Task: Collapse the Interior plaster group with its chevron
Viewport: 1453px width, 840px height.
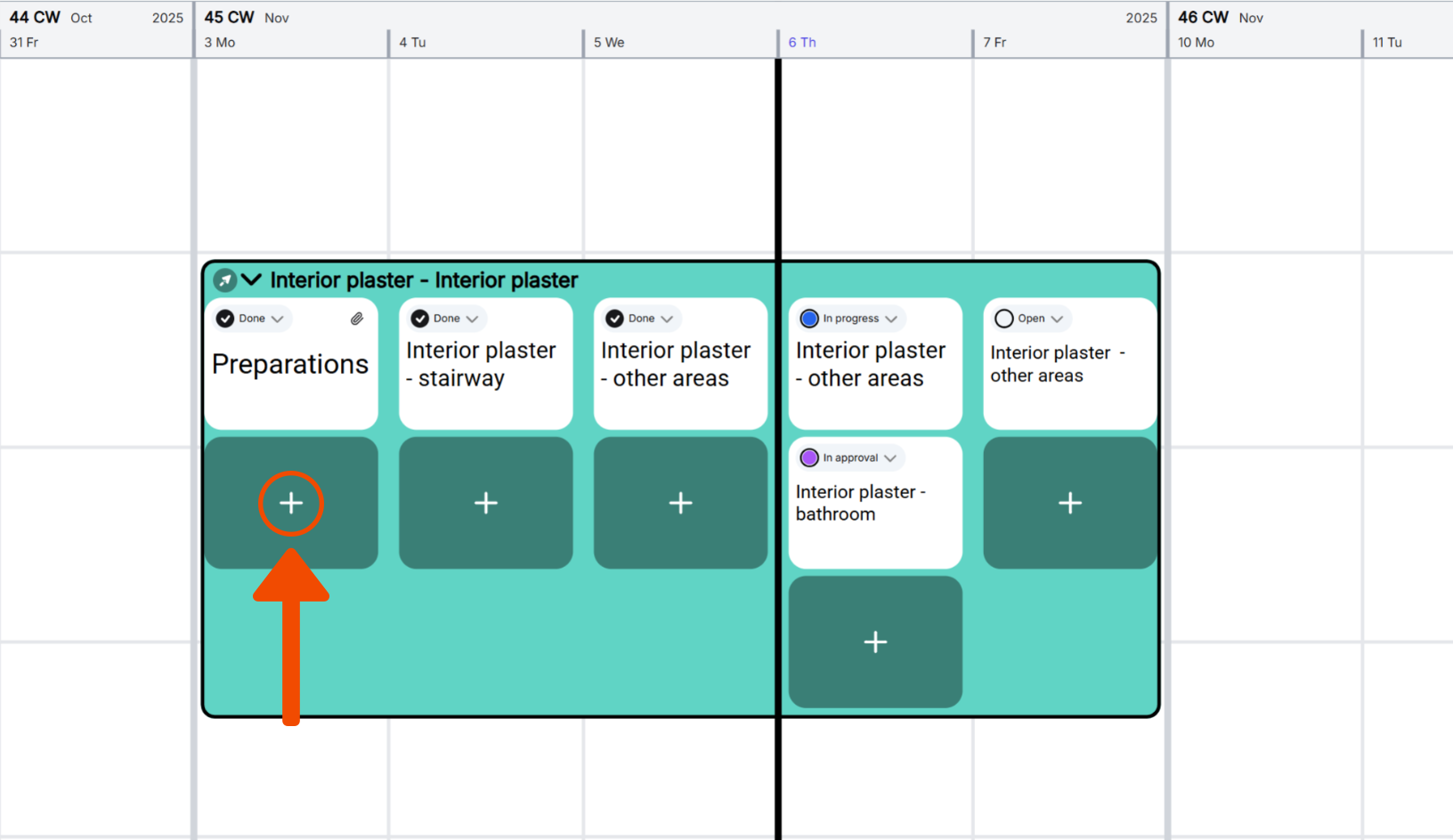Action: click(x=252, y=280)
